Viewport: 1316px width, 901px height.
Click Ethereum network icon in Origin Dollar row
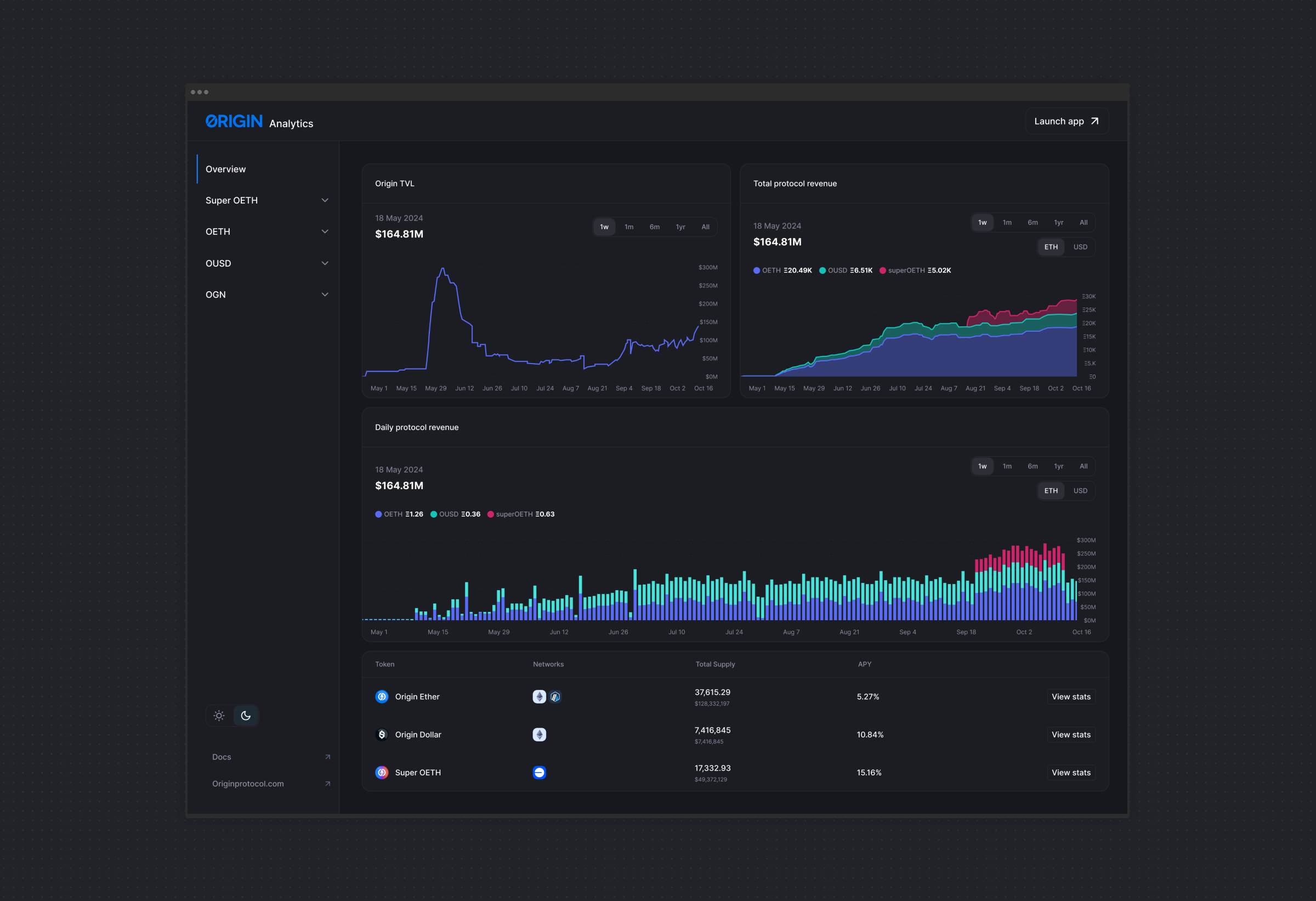click(539, 734)
